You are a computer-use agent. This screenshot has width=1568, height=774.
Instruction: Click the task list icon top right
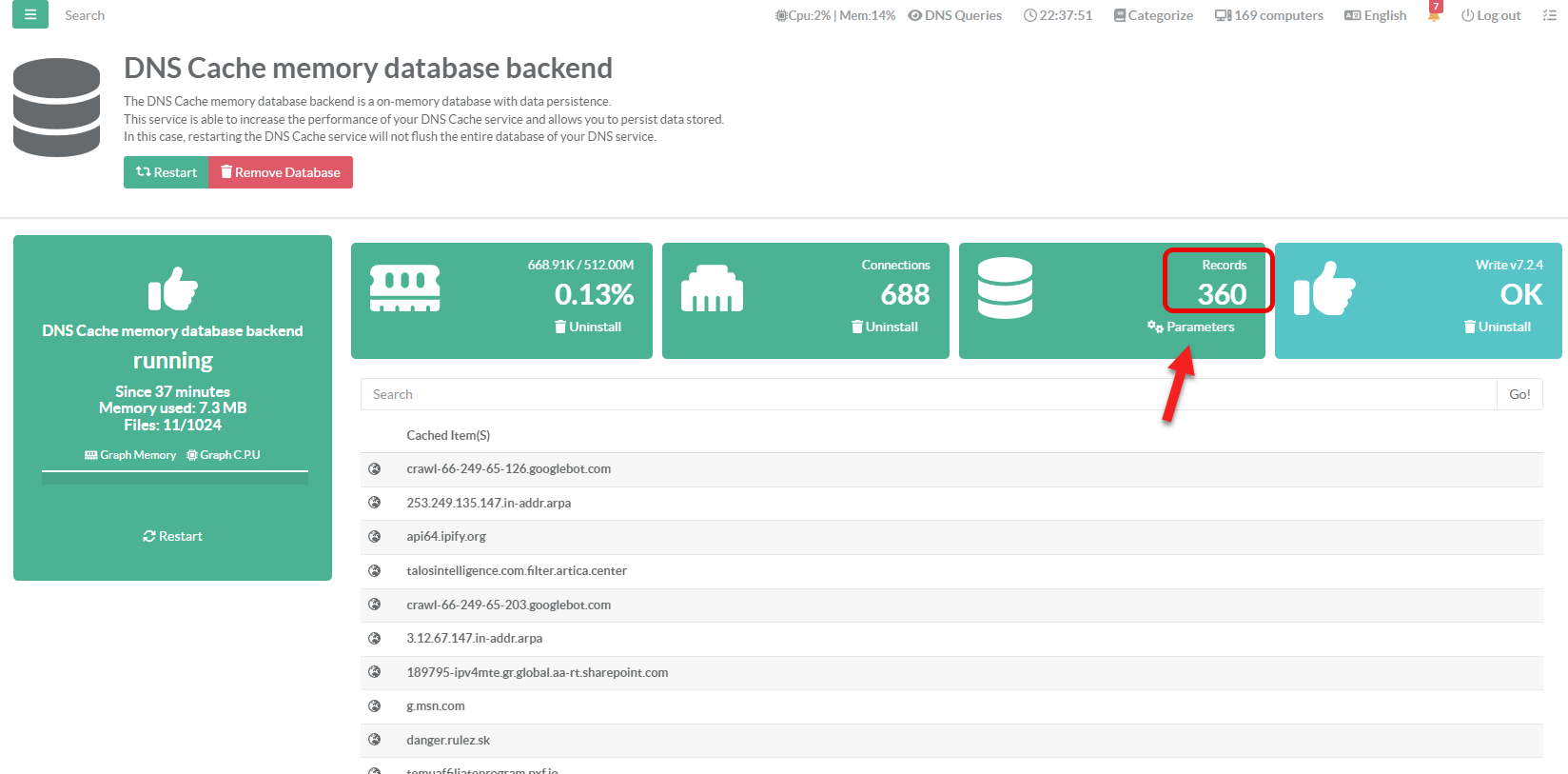[x=1549, y=15]
